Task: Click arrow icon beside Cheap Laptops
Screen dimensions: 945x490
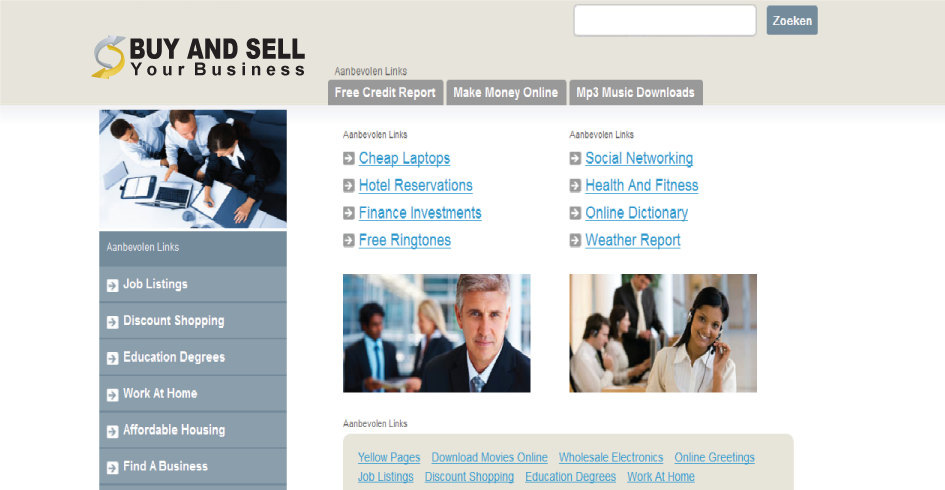Action: coord(348,159)
